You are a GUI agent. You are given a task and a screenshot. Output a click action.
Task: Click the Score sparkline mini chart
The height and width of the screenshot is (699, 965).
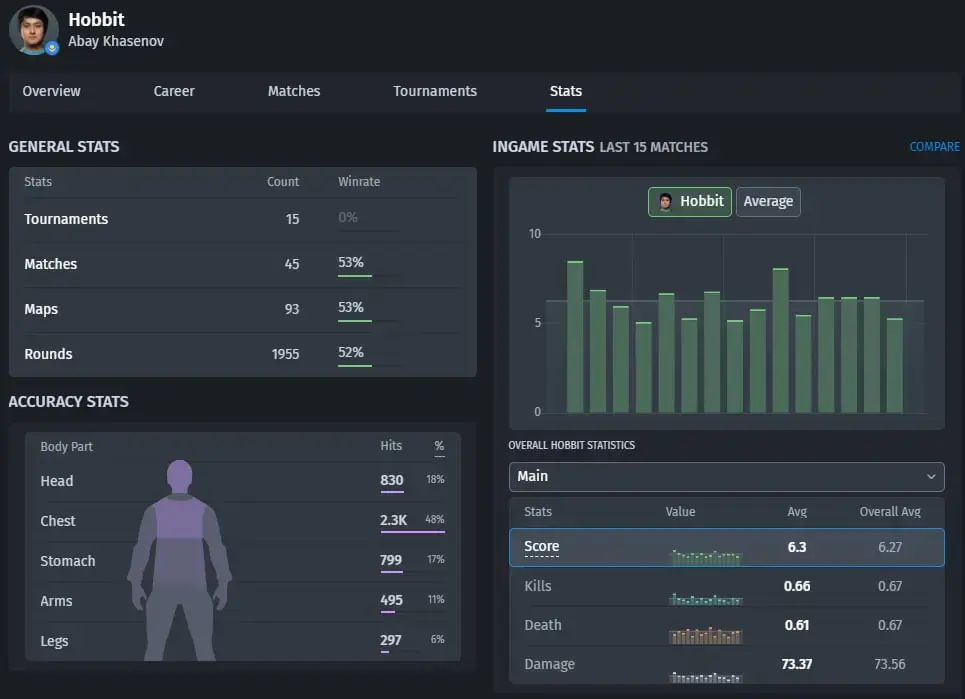point(705,557)
